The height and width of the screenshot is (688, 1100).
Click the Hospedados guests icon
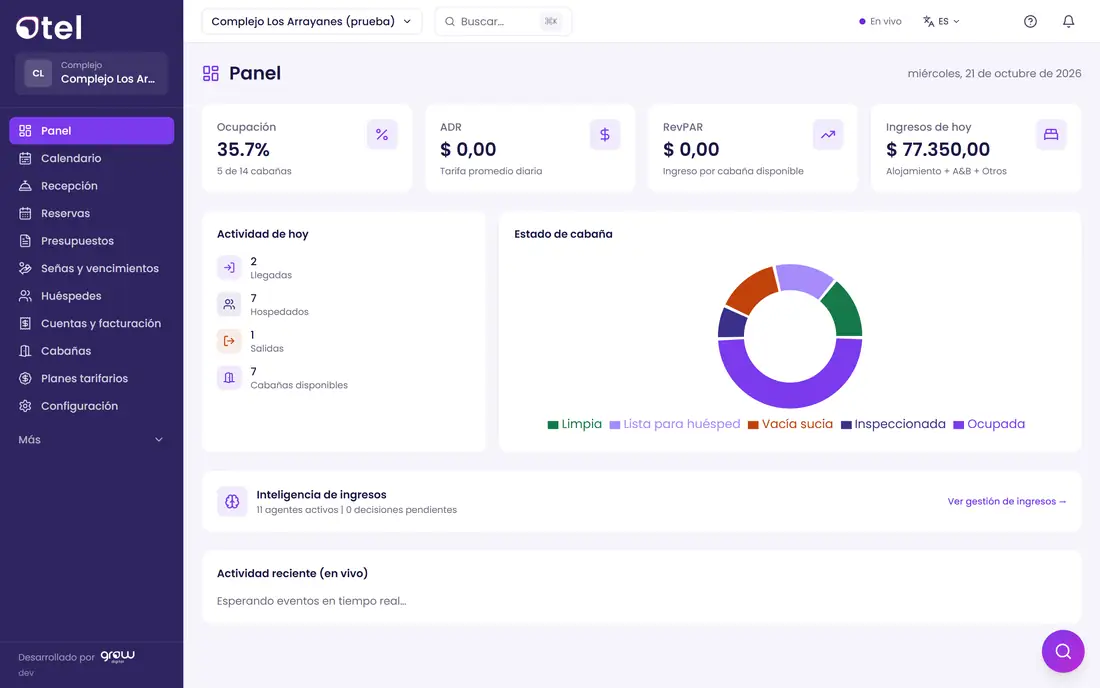[229, 304]
